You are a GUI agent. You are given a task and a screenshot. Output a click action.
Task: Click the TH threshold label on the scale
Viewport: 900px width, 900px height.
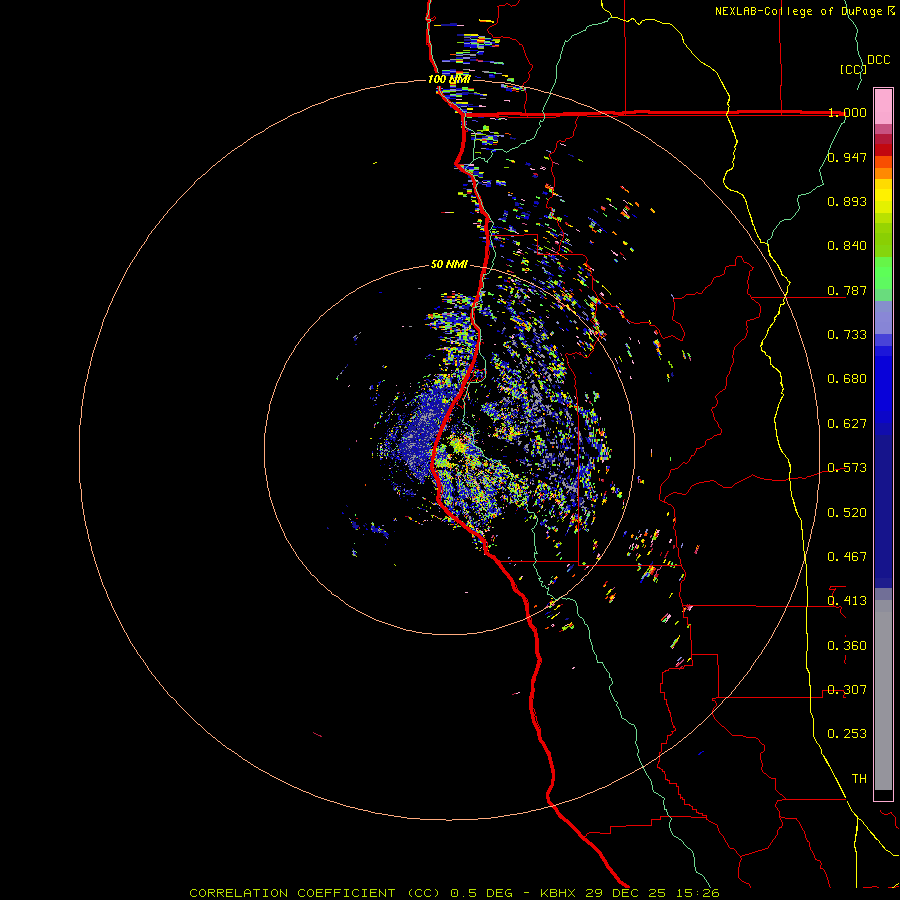[858, 778]
